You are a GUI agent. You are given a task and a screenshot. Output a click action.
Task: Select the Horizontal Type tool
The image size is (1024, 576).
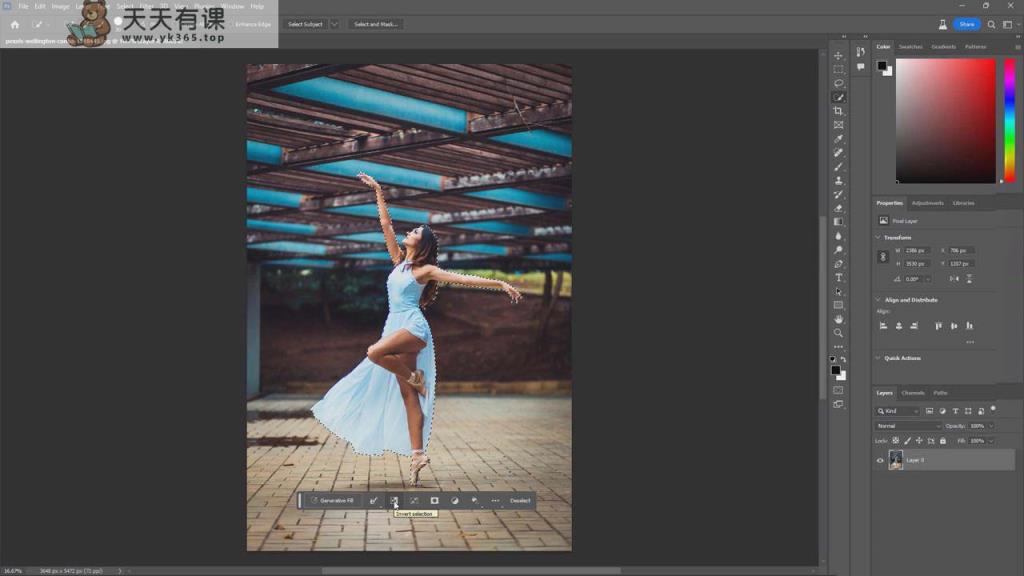coord(839,278)
